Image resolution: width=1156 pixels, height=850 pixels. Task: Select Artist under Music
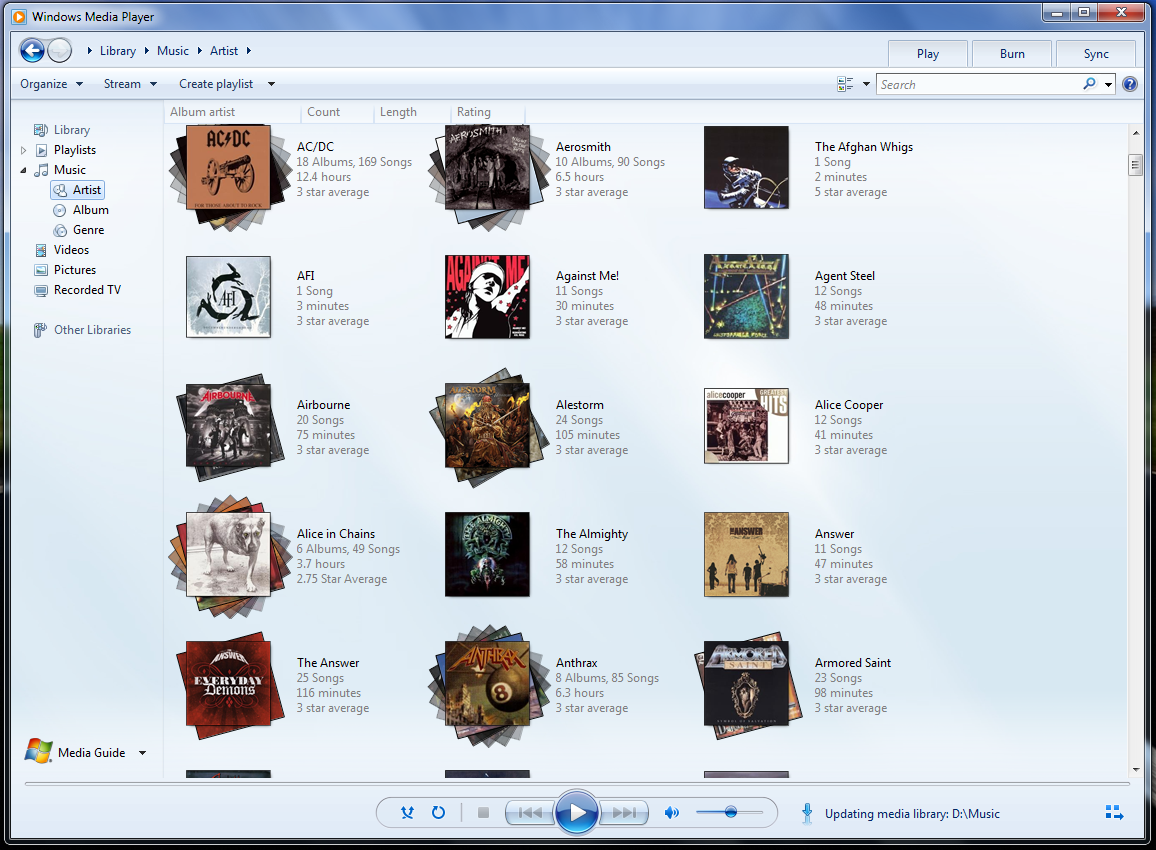(x=77, y=190)
